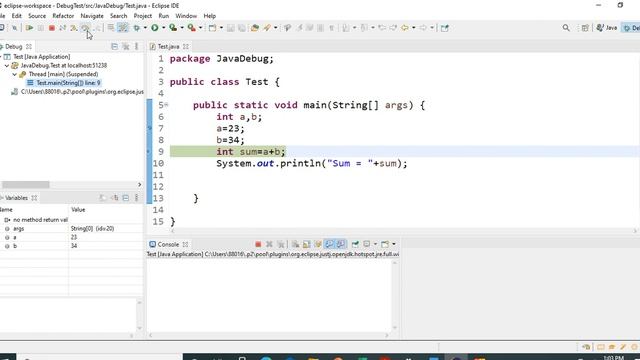Viewport: 640px width, 360px height.
Task: Click the green Run button
Action: pyautogui.click(x=155, y=28)
